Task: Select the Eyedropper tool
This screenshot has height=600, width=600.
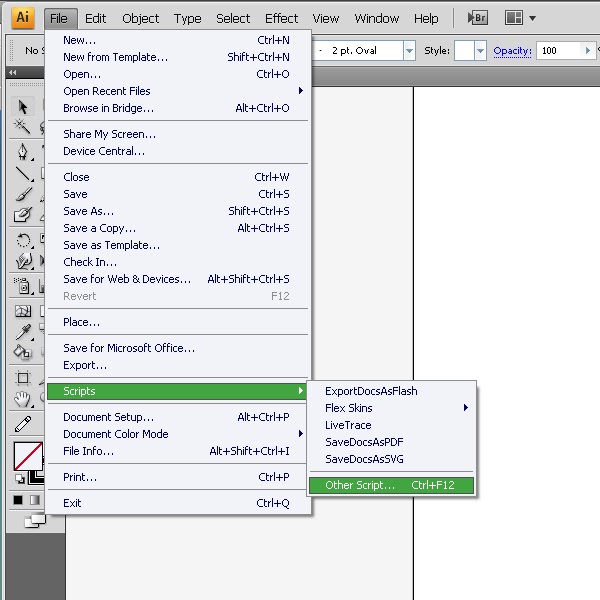Action: (x=23, y=331)
